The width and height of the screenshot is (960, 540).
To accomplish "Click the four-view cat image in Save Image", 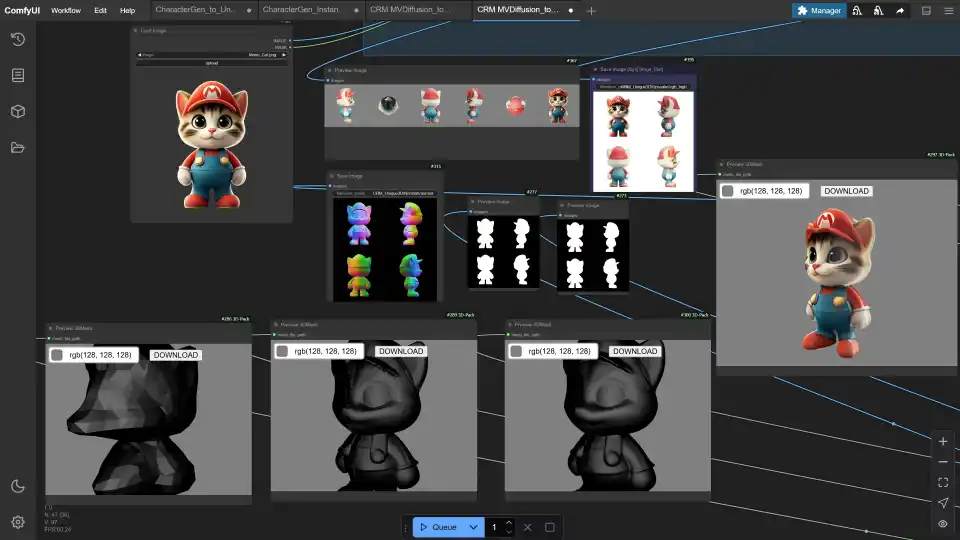I will click(x=643, y=141).
